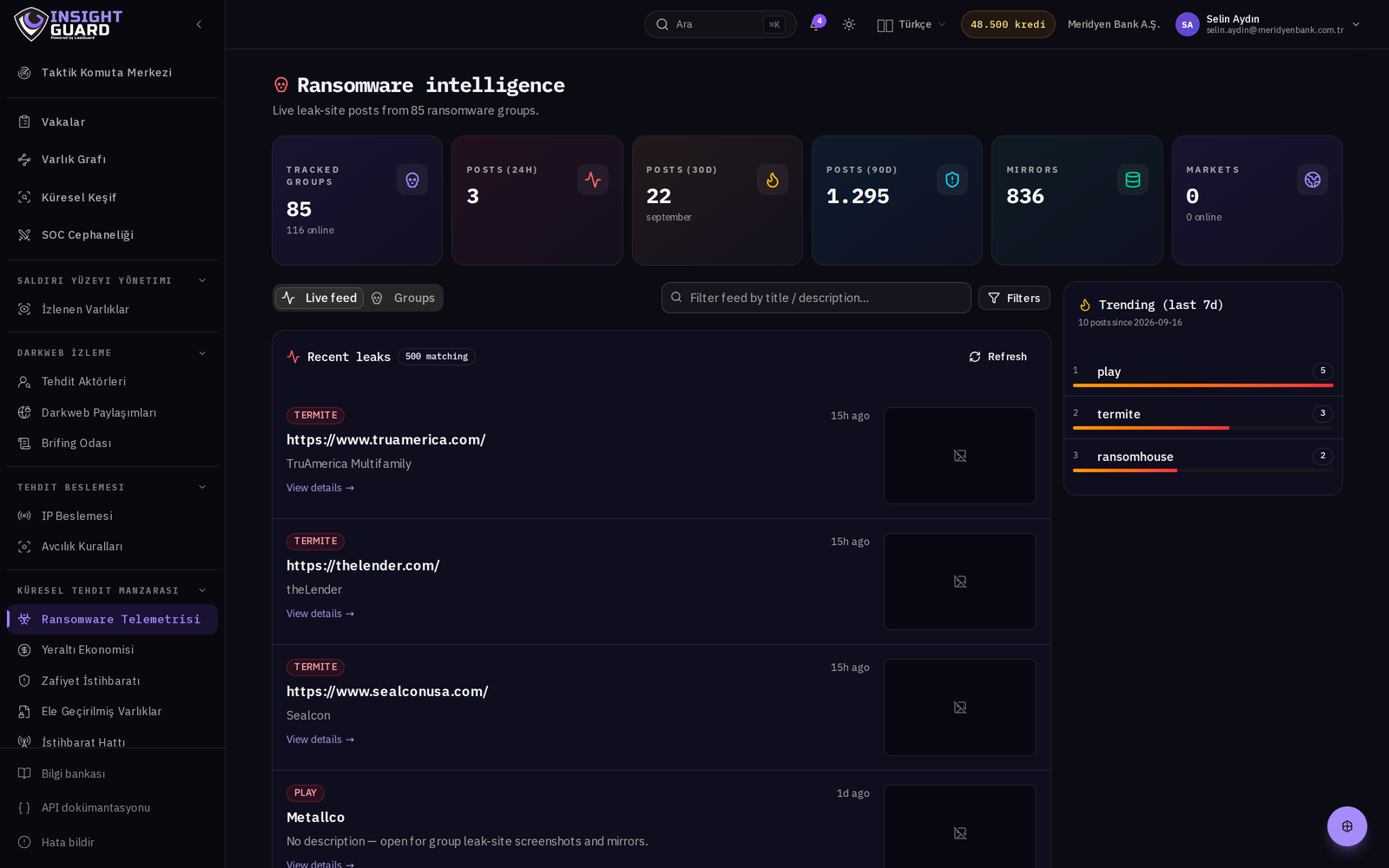1389x868 pixels.
Task: Select Ransomware Telemetrisi menu item
Action: 112,620
